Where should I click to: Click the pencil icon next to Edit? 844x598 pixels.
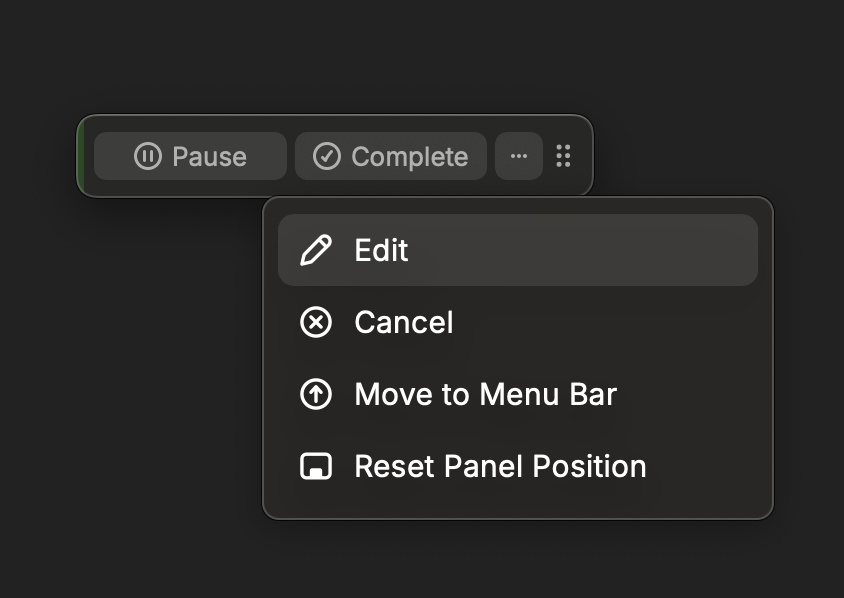pyautogui.click(x=316, y=250)
